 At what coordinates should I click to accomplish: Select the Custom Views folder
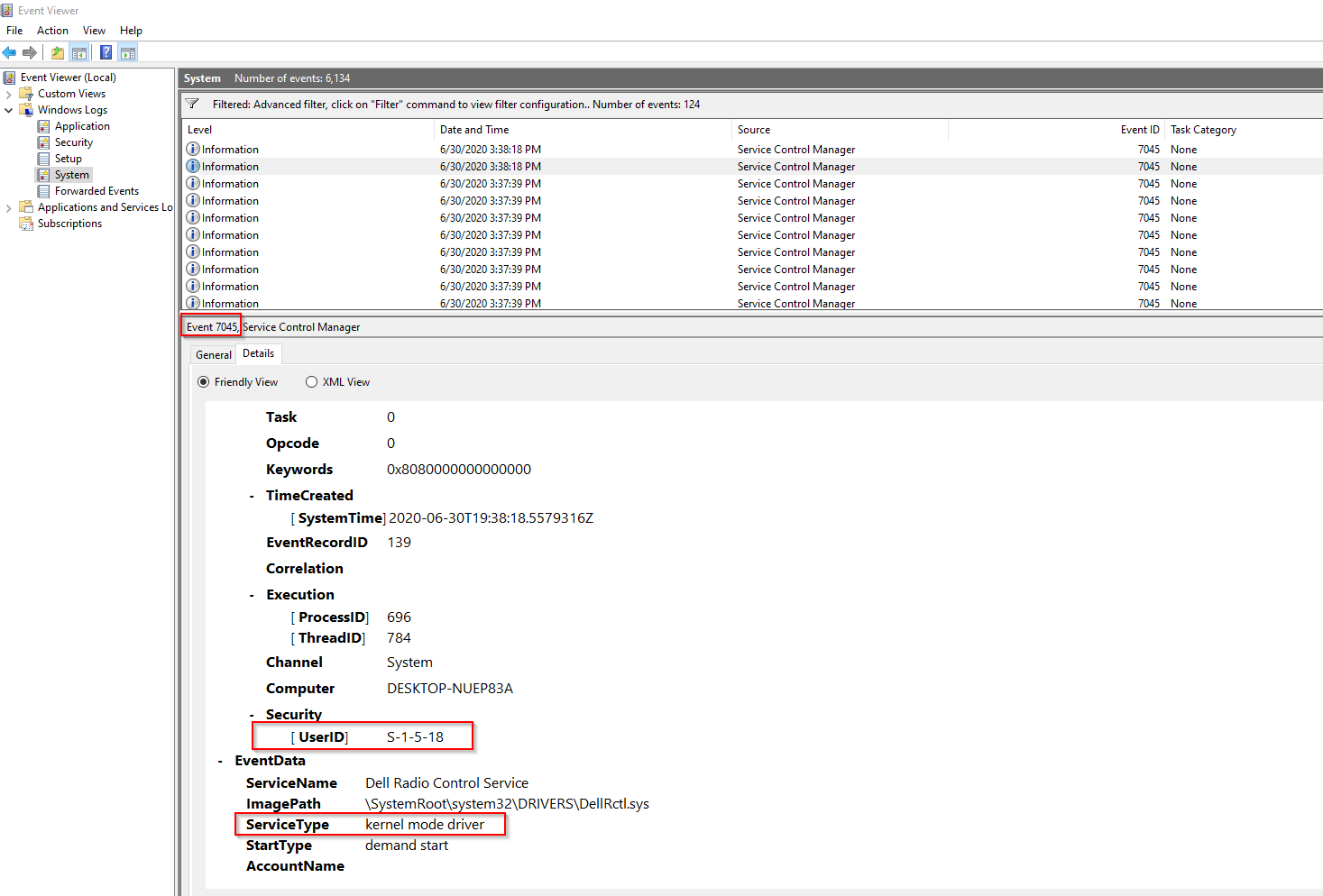(71, 94)
